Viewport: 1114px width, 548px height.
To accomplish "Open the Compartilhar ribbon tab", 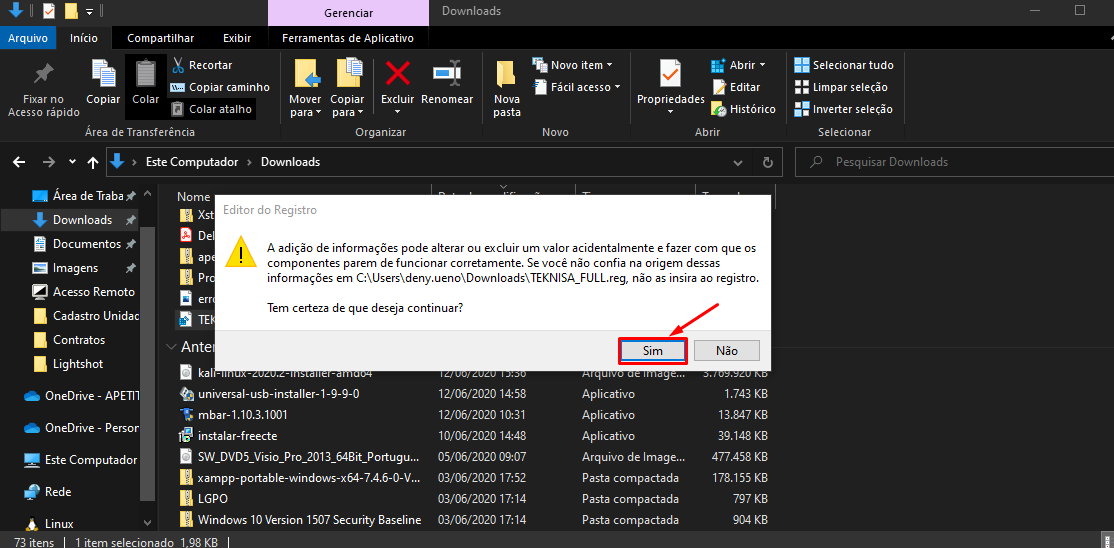I will (x=160, y=38).
